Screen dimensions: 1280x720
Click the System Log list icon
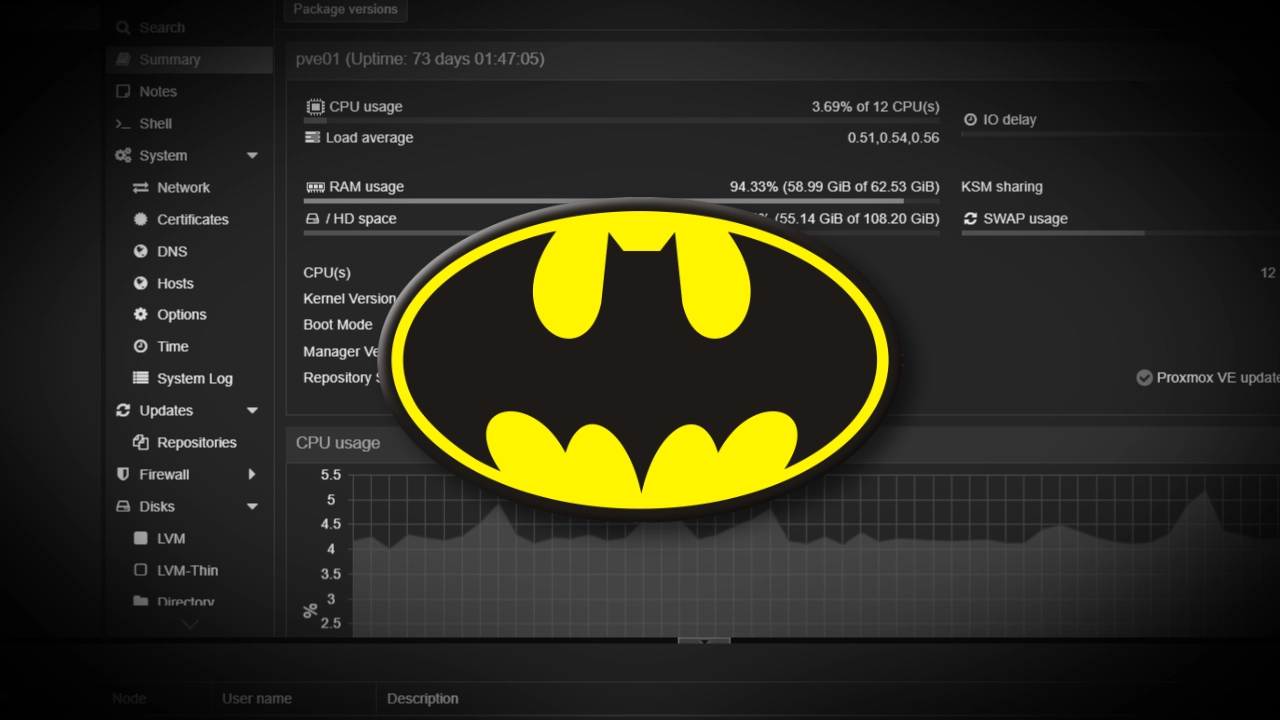click(140, 379)
